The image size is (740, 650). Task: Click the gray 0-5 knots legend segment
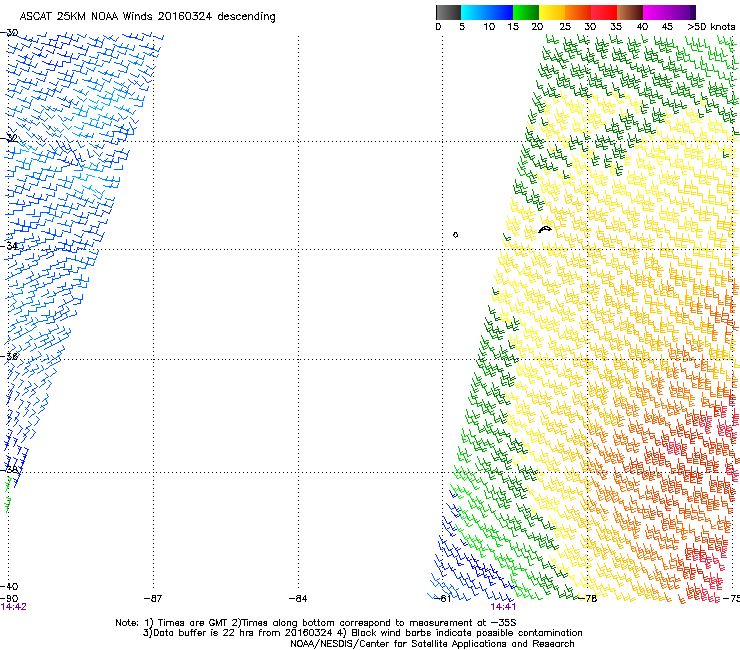[448, 12]
